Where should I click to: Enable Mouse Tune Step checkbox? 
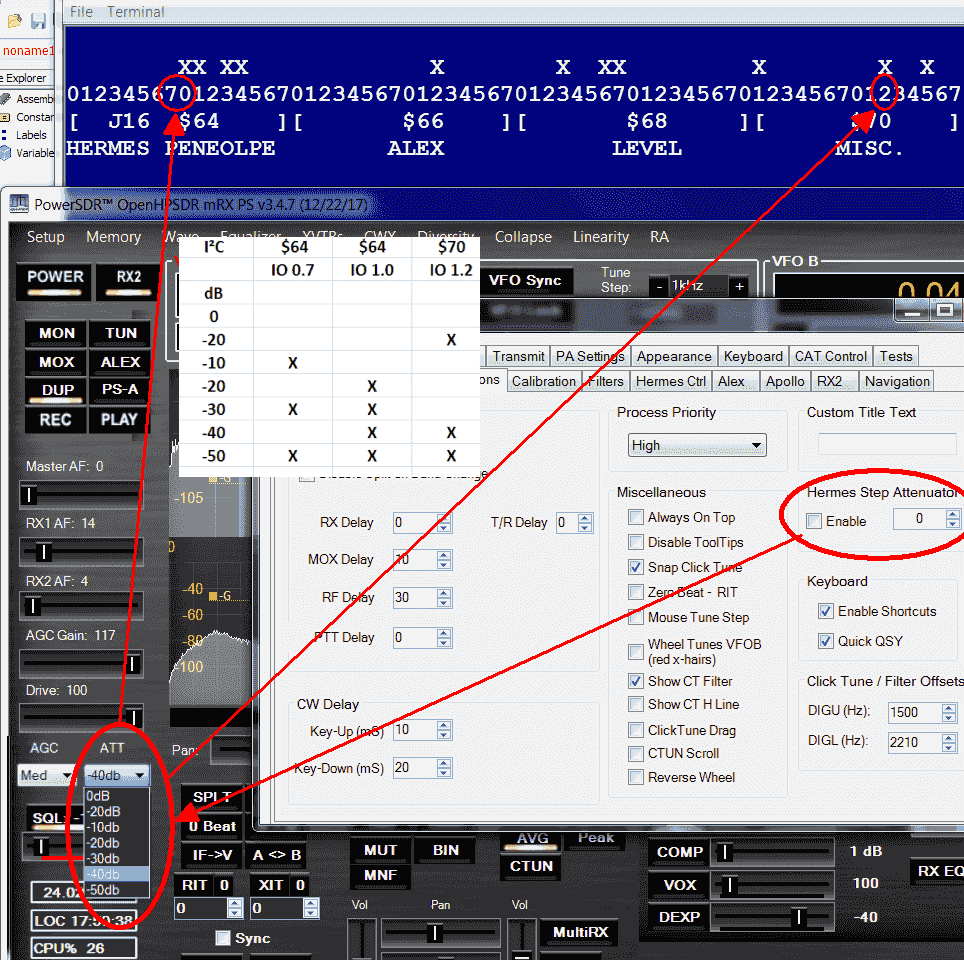[636, 617]
